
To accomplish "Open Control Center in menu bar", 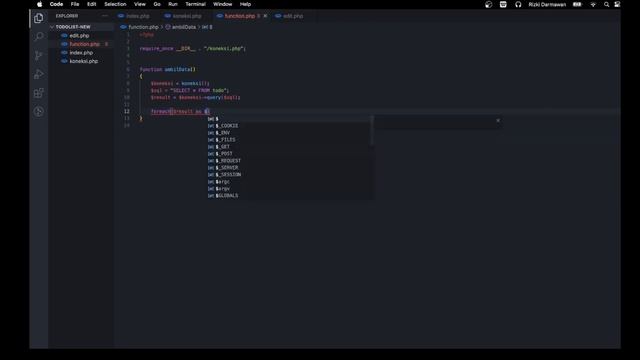I will 617,4.
